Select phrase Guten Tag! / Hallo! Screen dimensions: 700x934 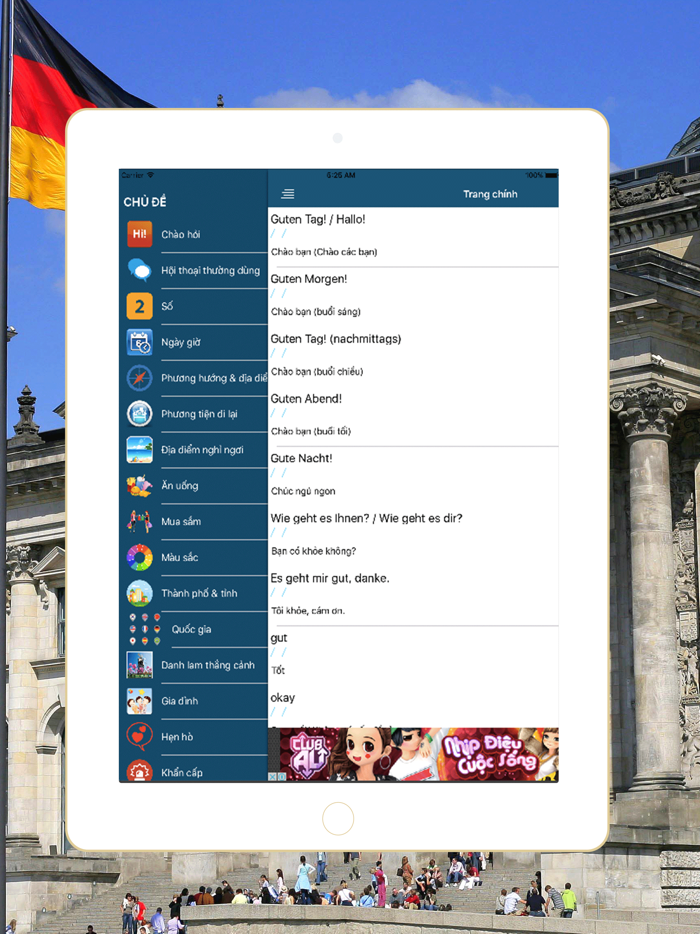(x=318, y=219)
